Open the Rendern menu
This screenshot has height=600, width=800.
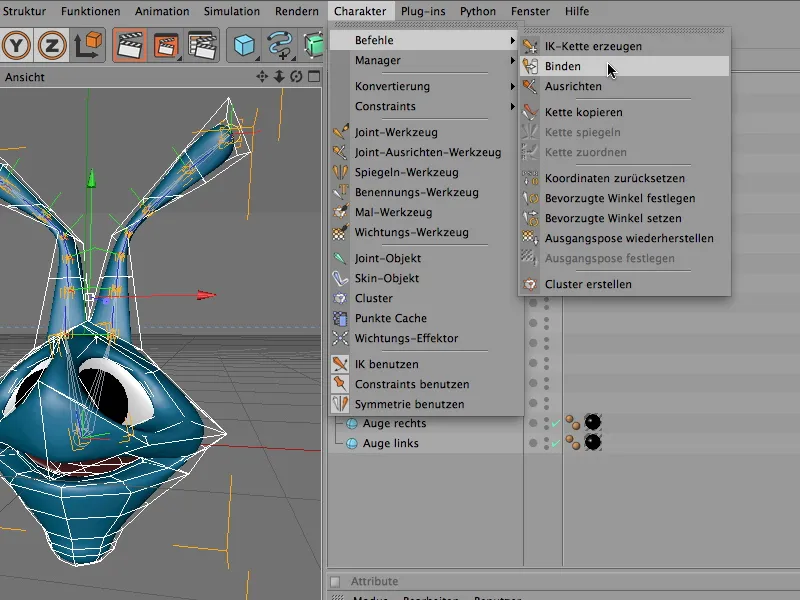click(296, 11)
